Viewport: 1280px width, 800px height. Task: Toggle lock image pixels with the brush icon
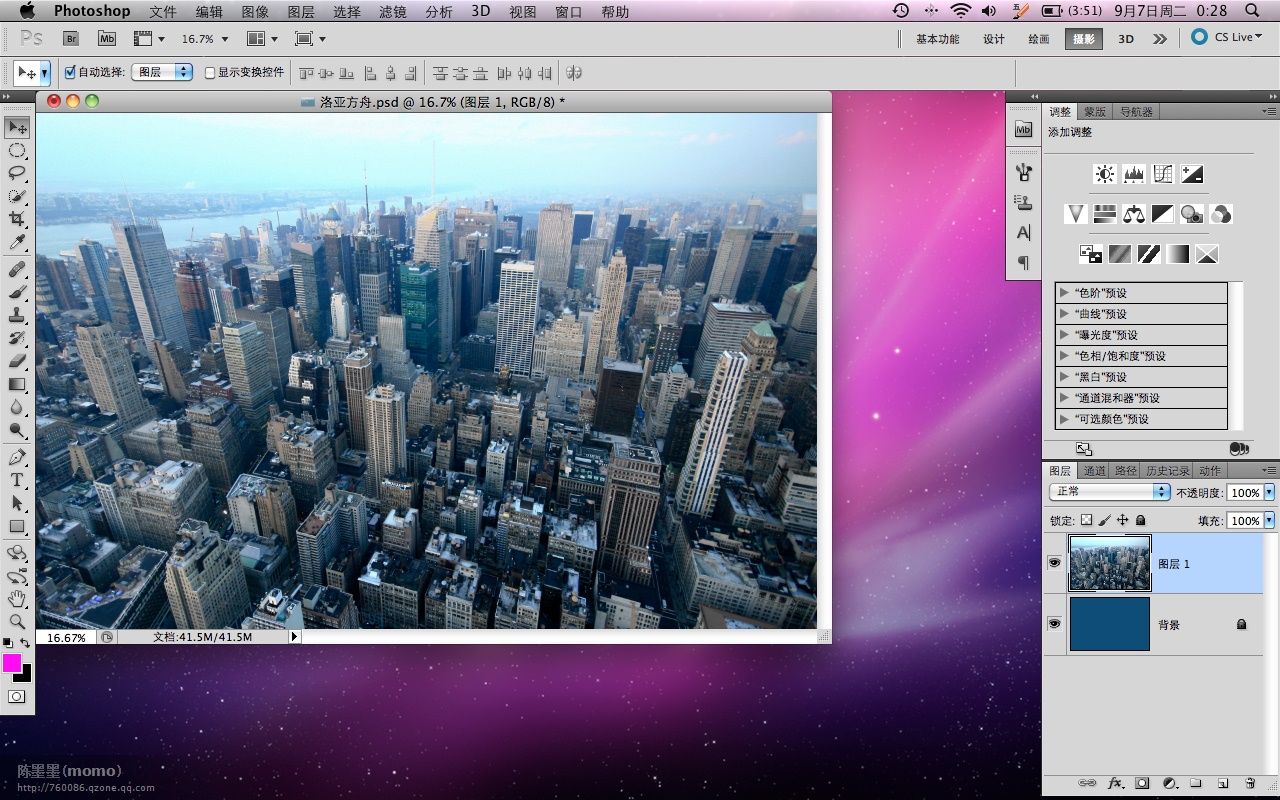pyautogui.click(x=1105, y=520)
